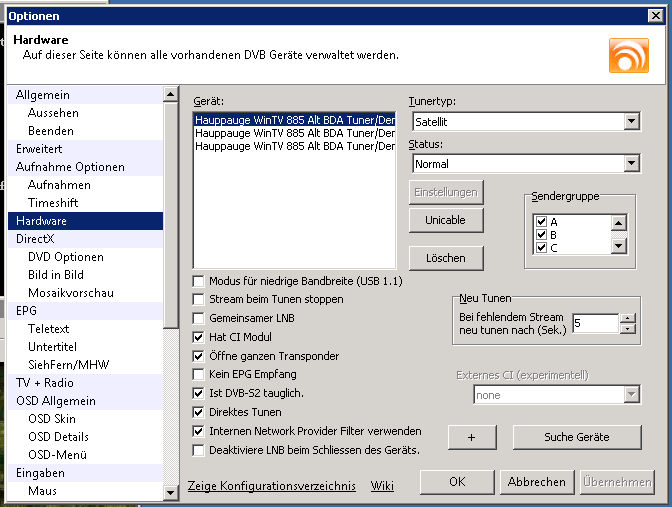Image resolution: width=672 pixels, height=507 pixels.
Task: Click Suche Geräte button
Action: (577, 437)
